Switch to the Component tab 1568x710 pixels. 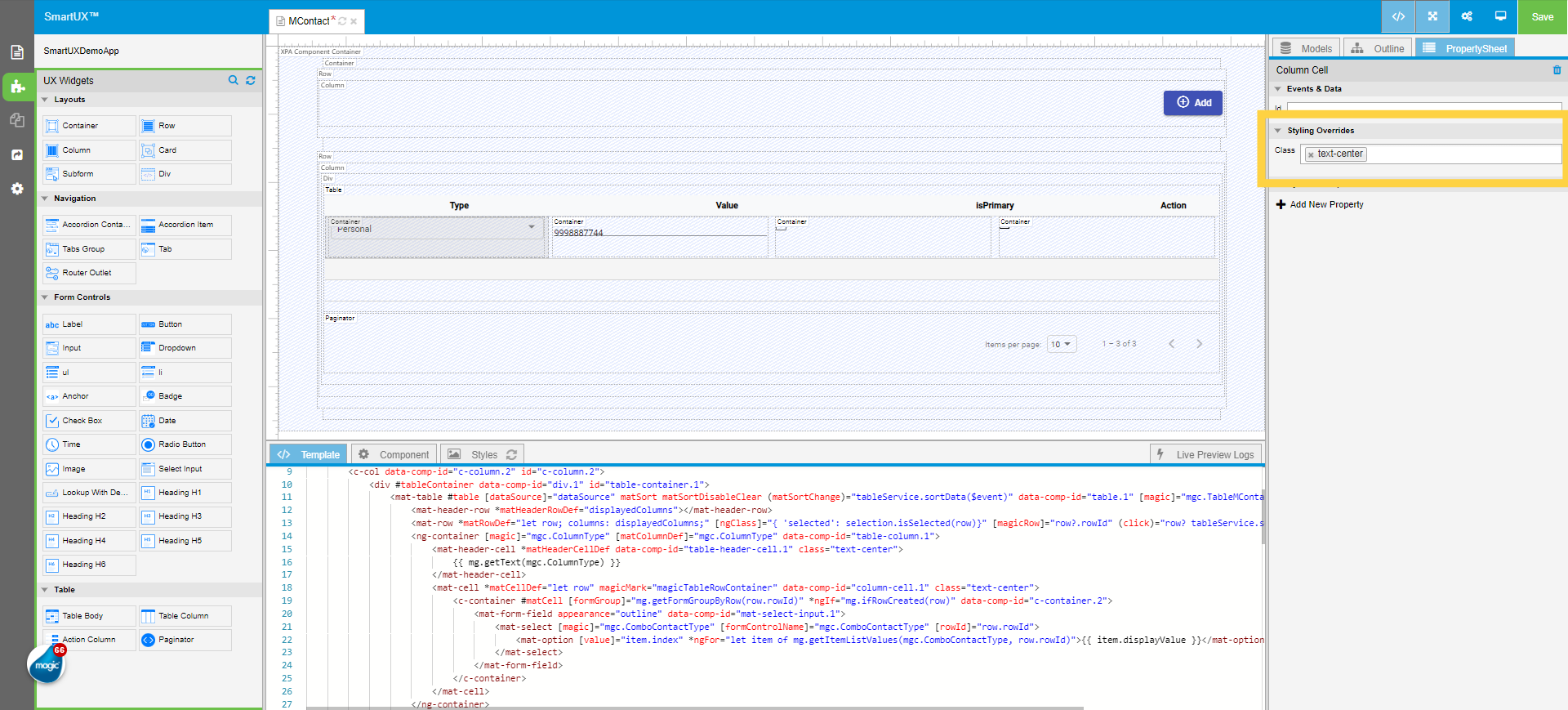(x=394, y=454)
